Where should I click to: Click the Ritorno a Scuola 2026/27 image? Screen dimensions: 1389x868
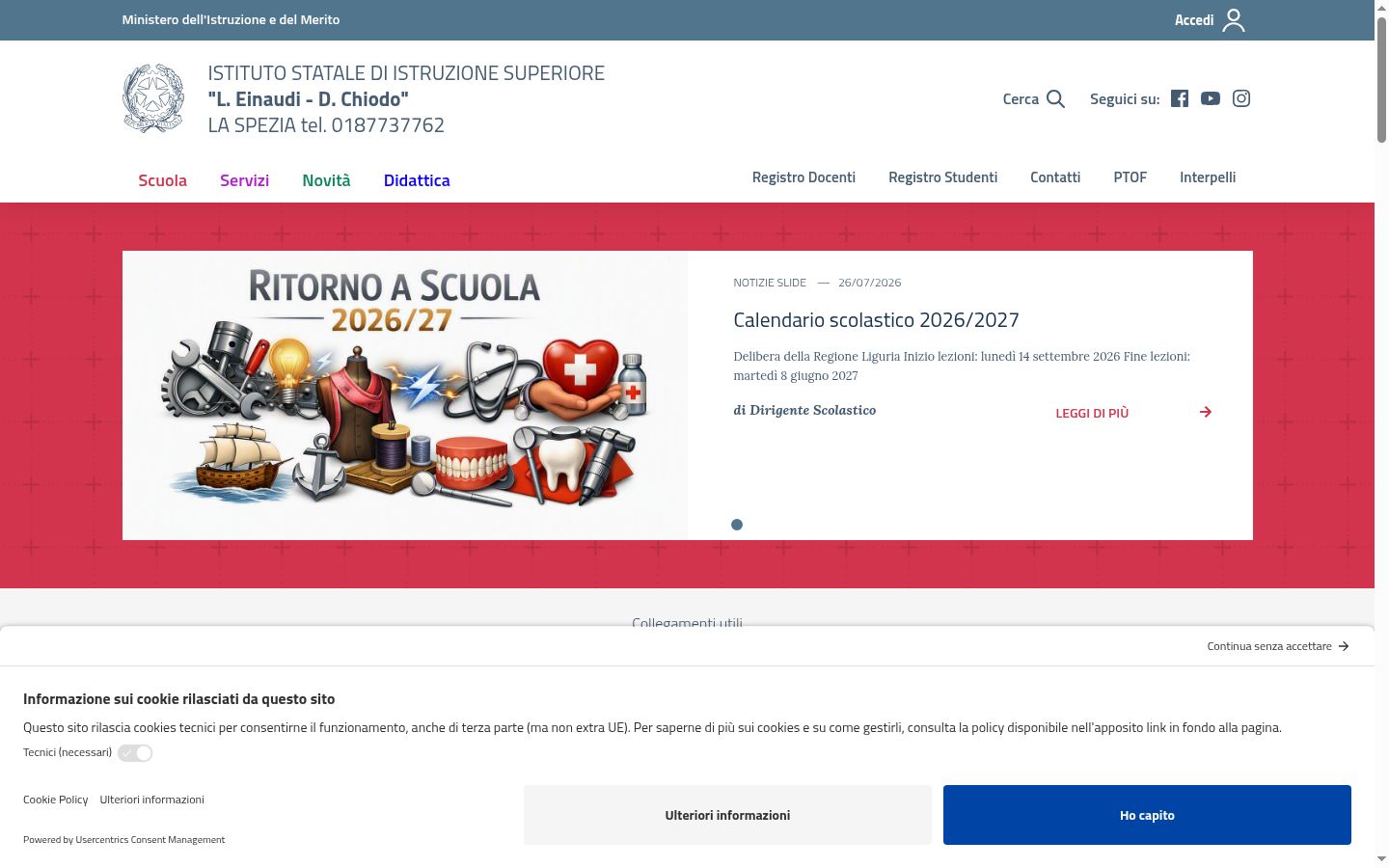pyautogui.click(x=405, y=395)
